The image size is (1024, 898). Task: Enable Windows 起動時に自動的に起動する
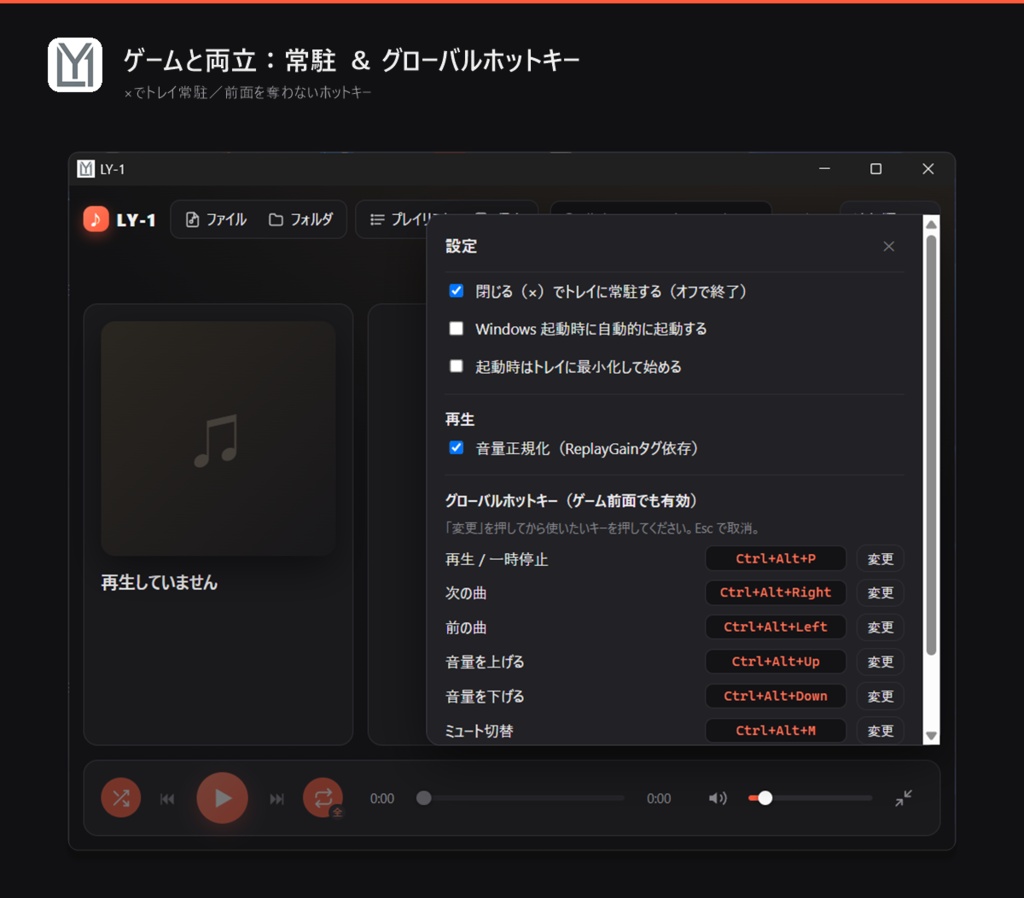(x=456, y=328)
